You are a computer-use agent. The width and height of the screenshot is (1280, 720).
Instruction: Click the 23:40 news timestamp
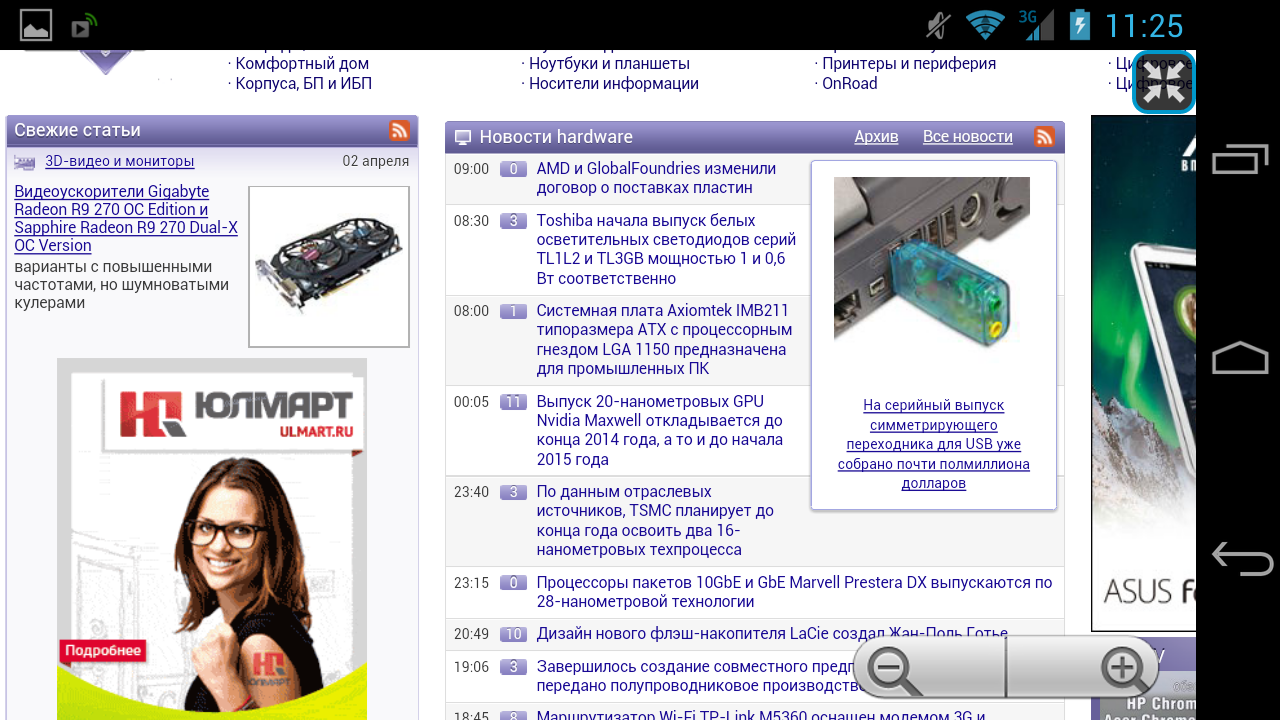pyautogui.click(x=471, y=492)
